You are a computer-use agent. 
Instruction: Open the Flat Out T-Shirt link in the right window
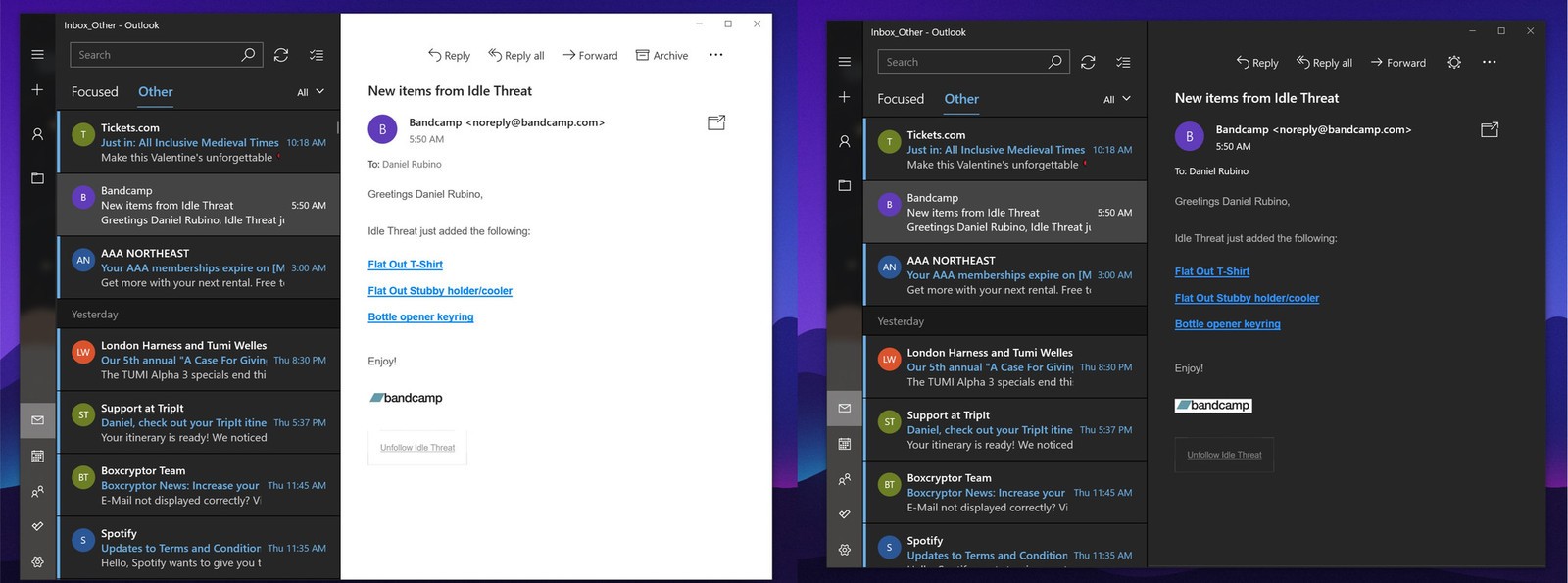click(1211, 271)
